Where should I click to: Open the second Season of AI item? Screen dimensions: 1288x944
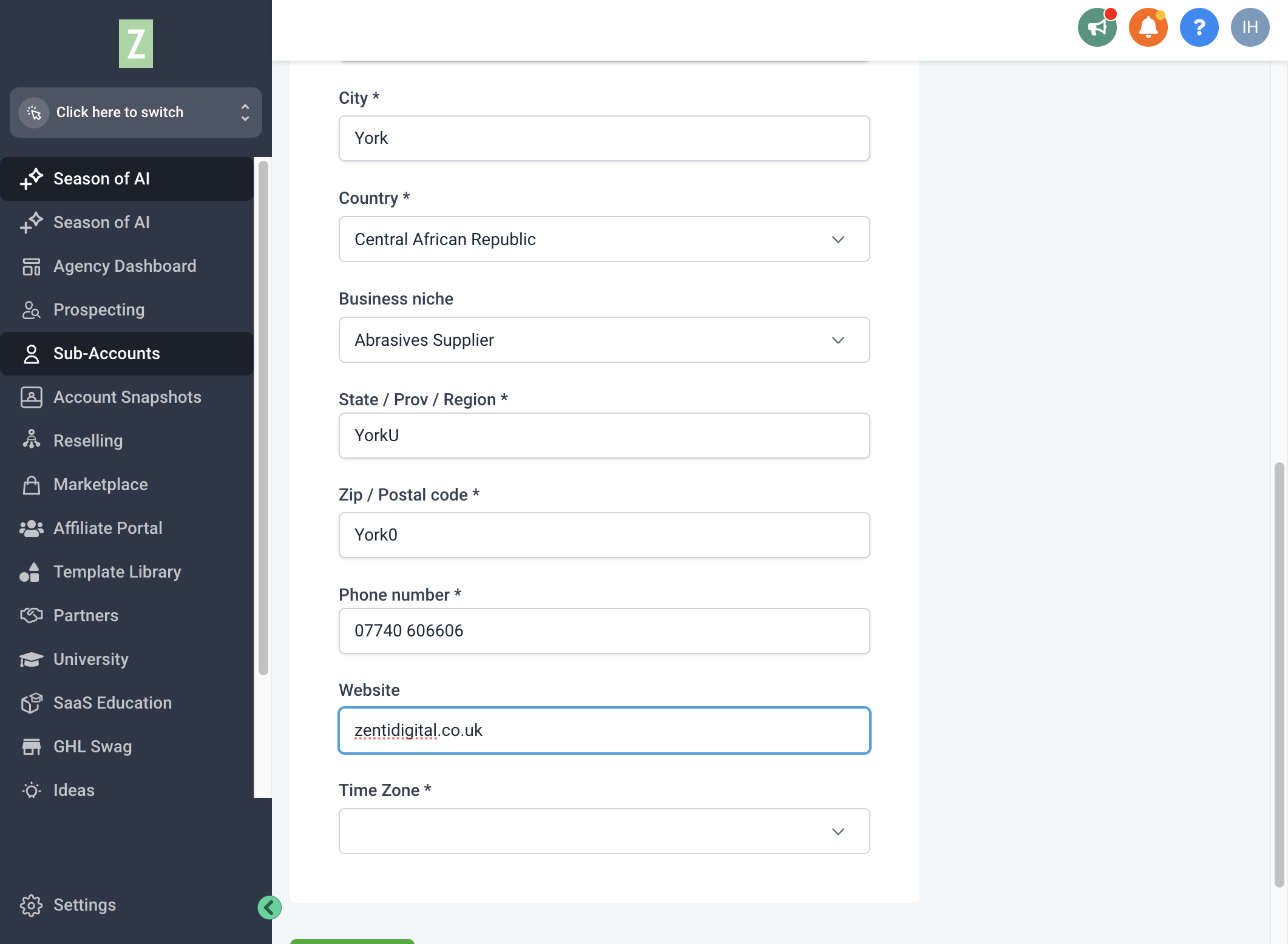click(x=127, y=223)
